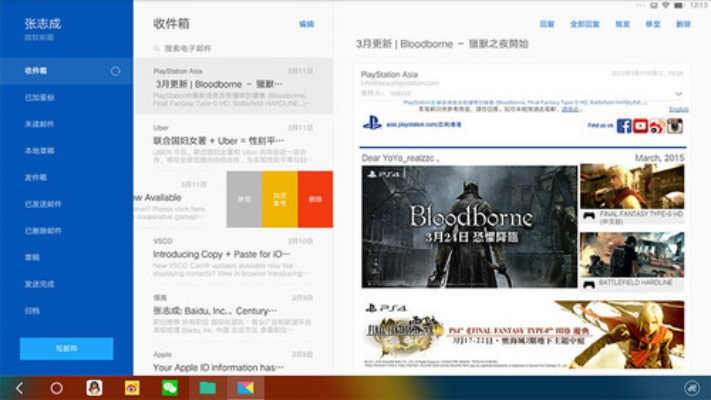Open WeChat from the taskbar
The width and height of the screenshot is (711, 400).
(170, 388)
